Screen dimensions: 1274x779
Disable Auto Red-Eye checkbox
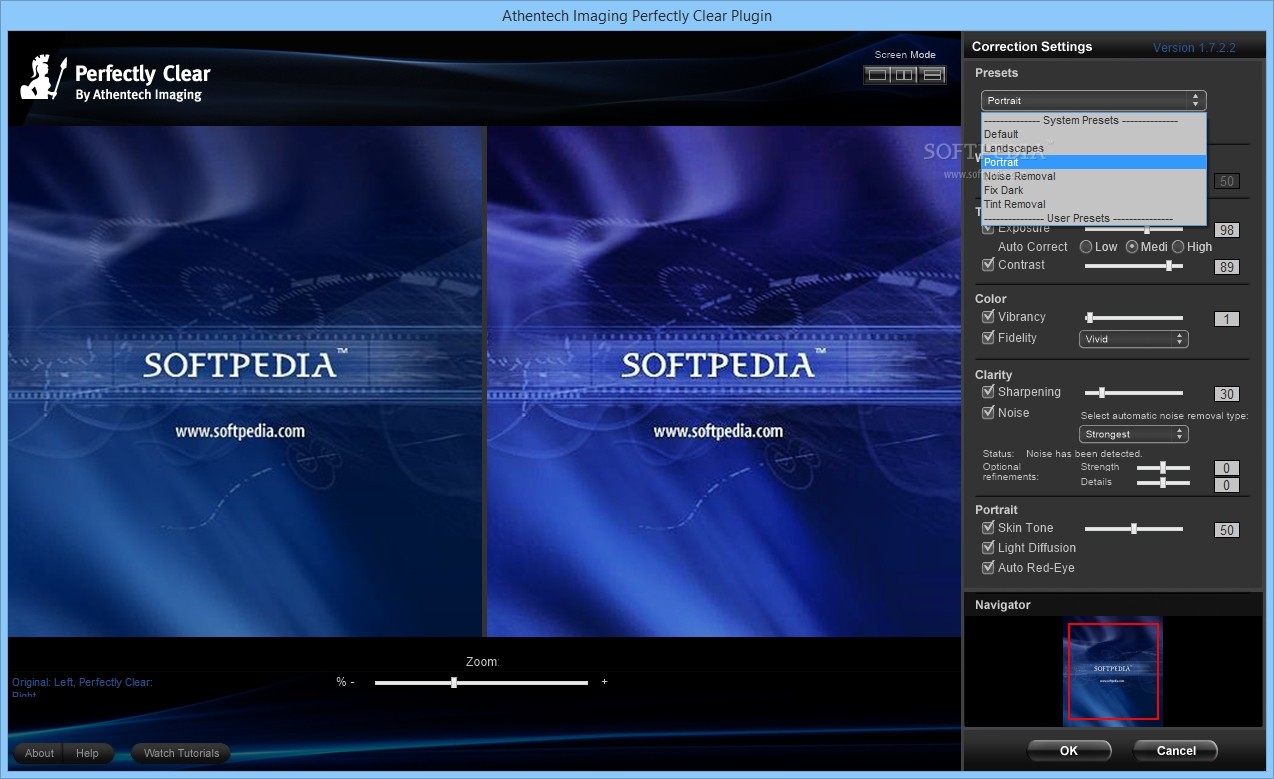[988, 568]
